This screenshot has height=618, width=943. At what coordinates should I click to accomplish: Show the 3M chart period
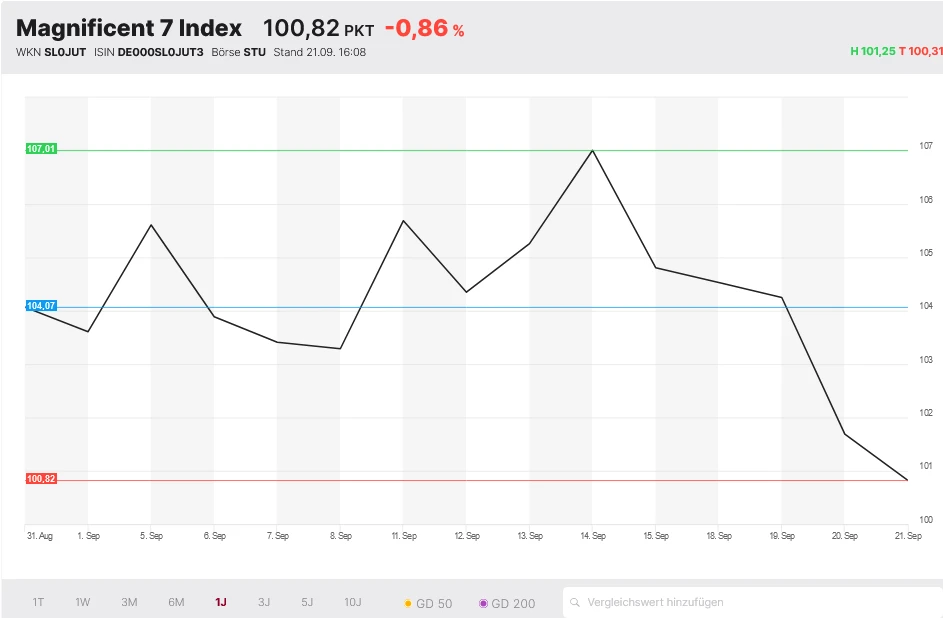pyautogui.click(x=129, y=602)
